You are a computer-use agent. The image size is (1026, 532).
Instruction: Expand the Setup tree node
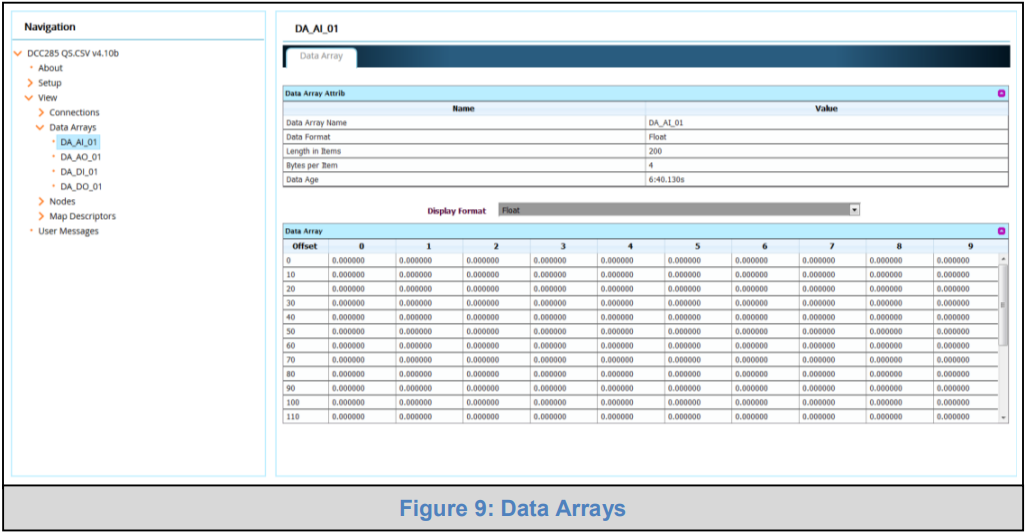coord(29,83)
